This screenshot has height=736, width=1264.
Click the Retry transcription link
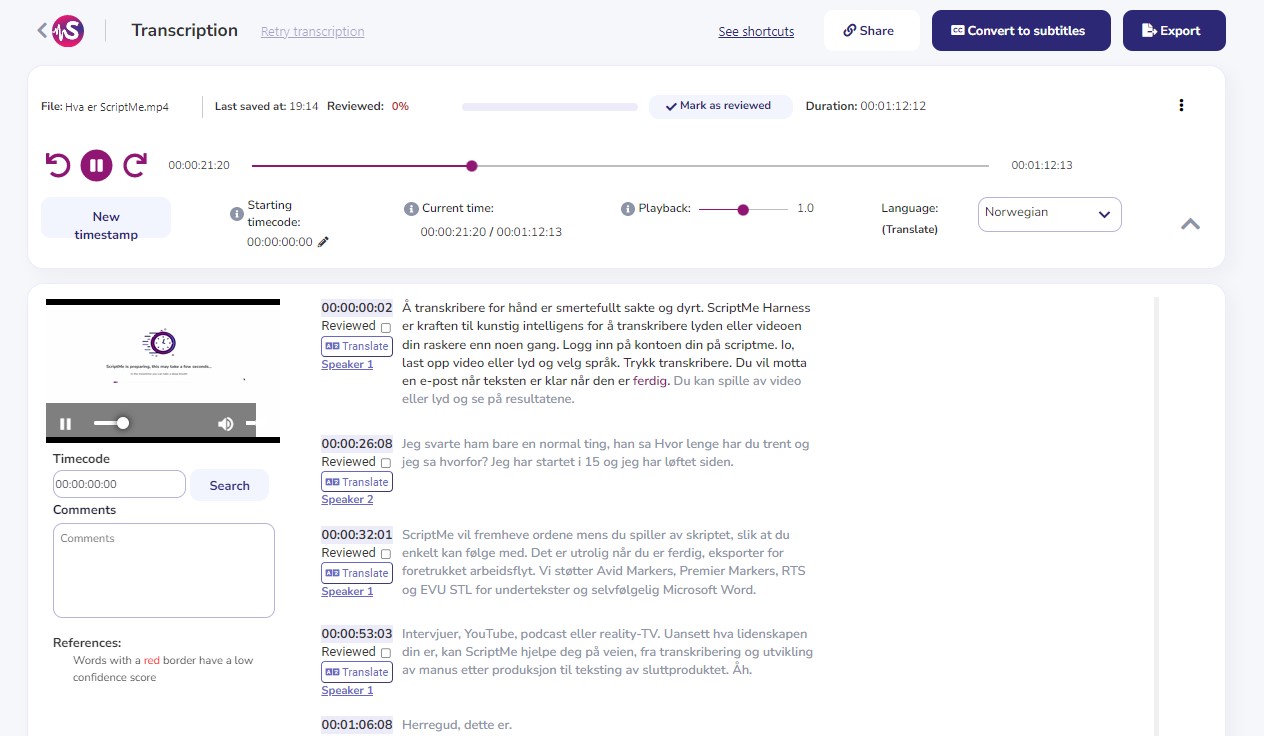tap(312, 31)
